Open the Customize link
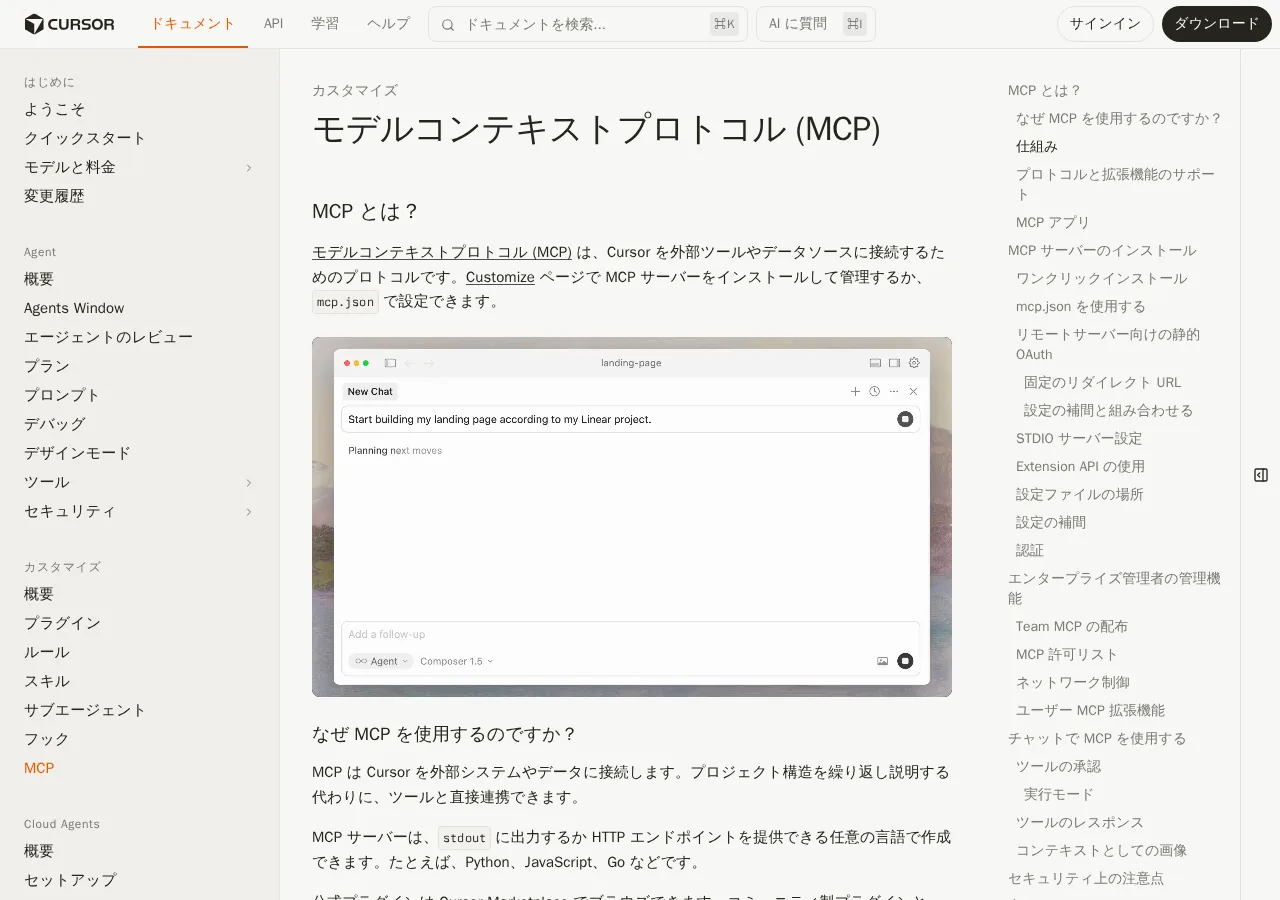Screen dimensions: 1280x900 [x=500, y=277]
